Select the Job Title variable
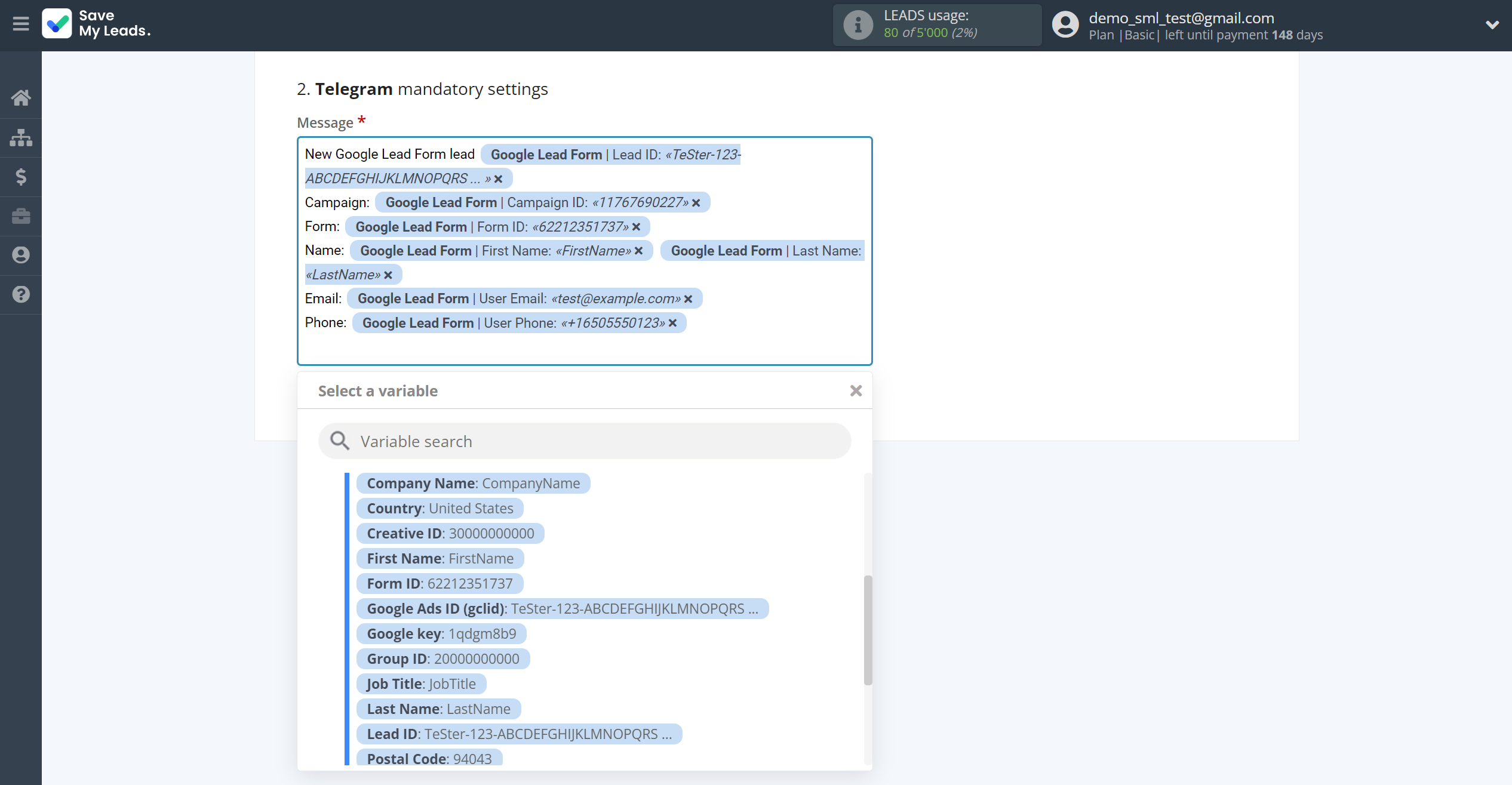Image resolution: width=1512 pixels, height=785 pixels. (x=421, y=683)
